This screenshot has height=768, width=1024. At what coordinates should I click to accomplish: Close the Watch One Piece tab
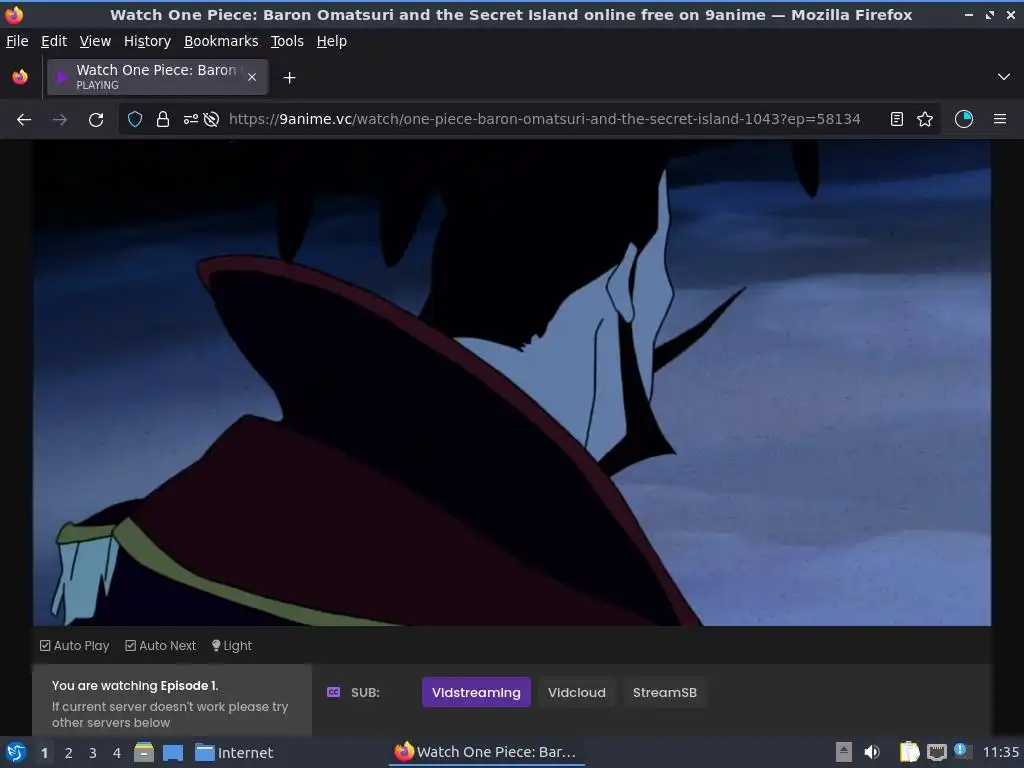tap(252, 77)
